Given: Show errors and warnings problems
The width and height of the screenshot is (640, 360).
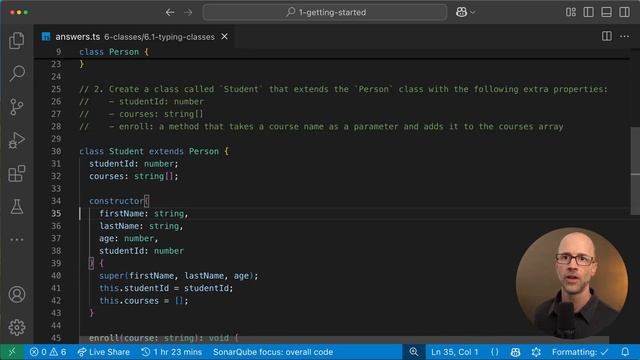Looking at the screenshot, I should [48, 352].
